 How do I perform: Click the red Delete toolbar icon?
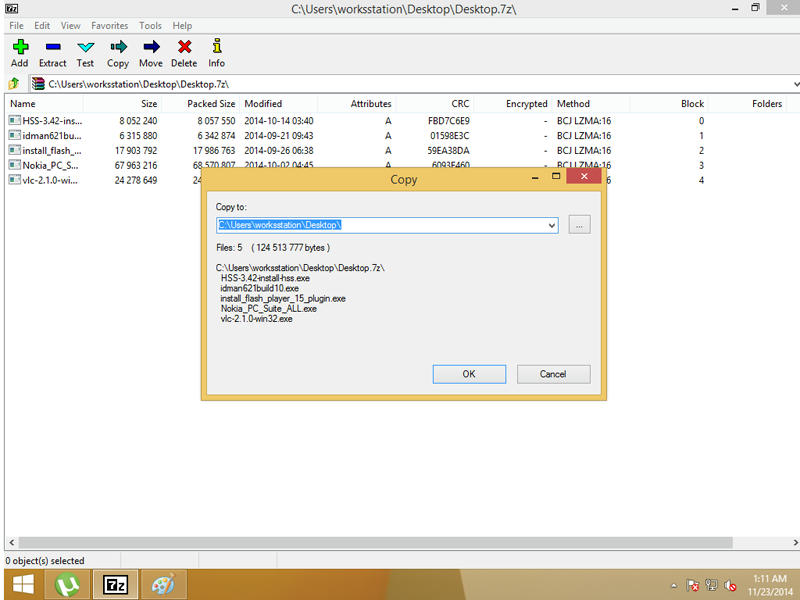pos(184,47)
